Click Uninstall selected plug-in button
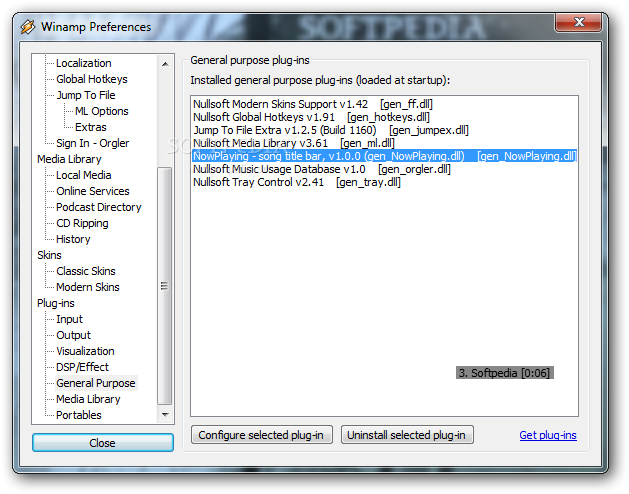 coord(407,435)
